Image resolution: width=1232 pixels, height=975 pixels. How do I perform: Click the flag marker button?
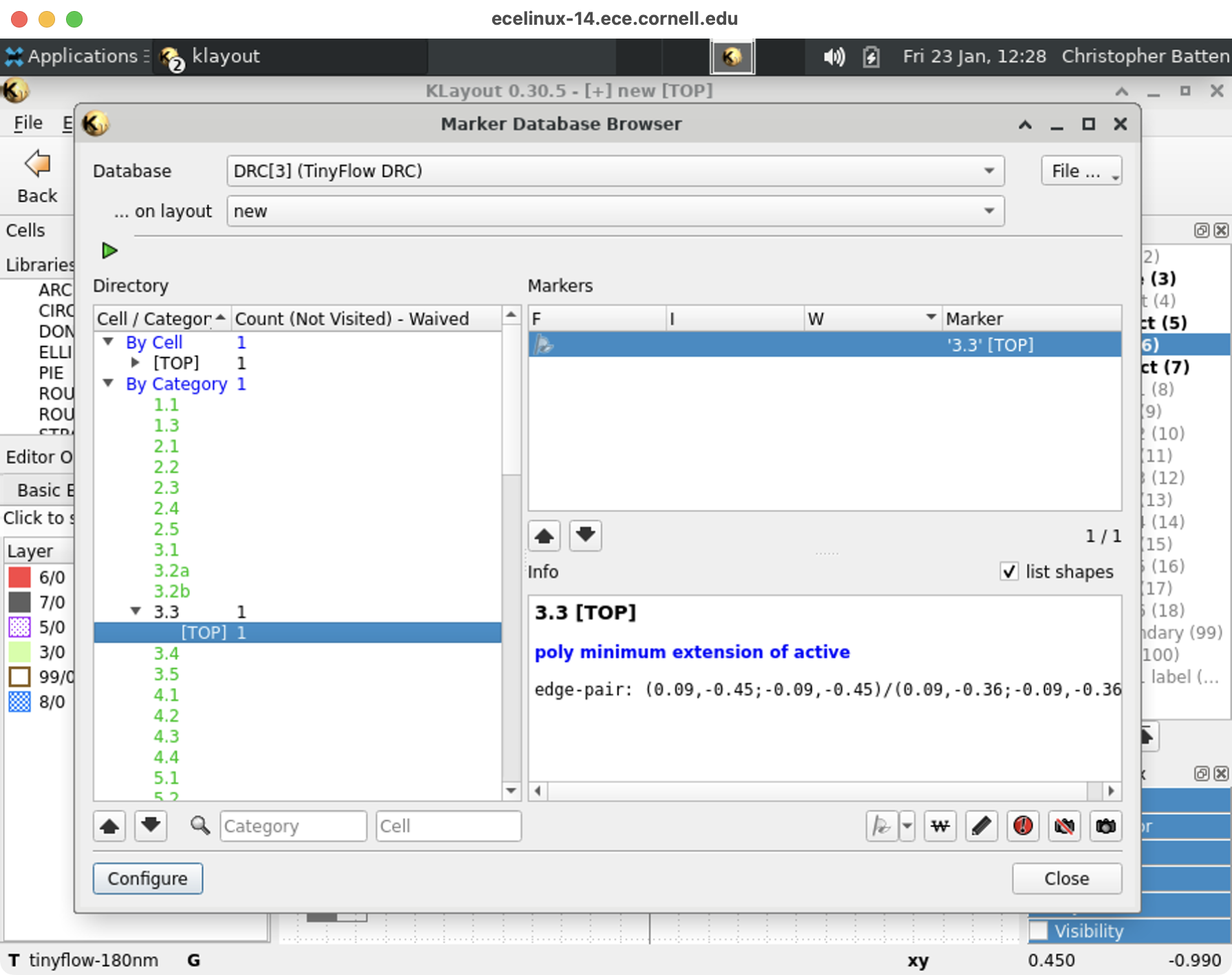pyautogui.click(x=882, y=826)
